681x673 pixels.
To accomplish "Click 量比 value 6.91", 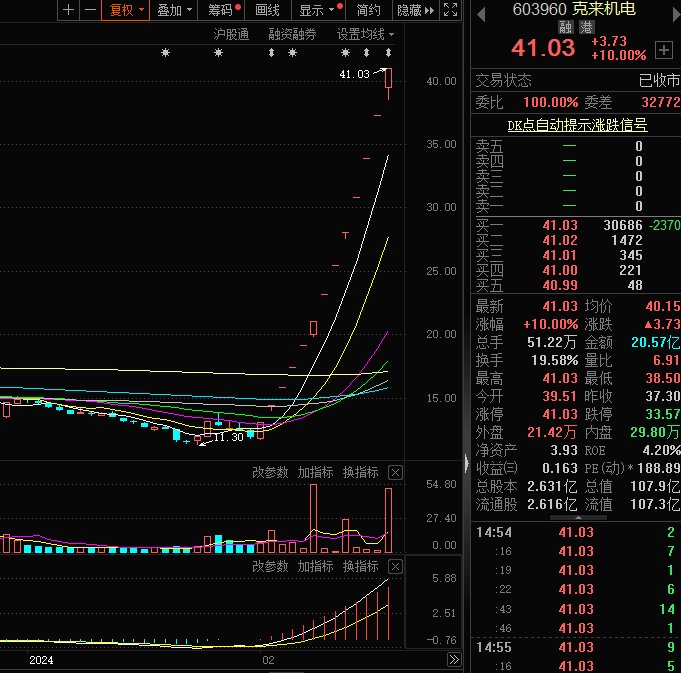I will pos(666,360).
